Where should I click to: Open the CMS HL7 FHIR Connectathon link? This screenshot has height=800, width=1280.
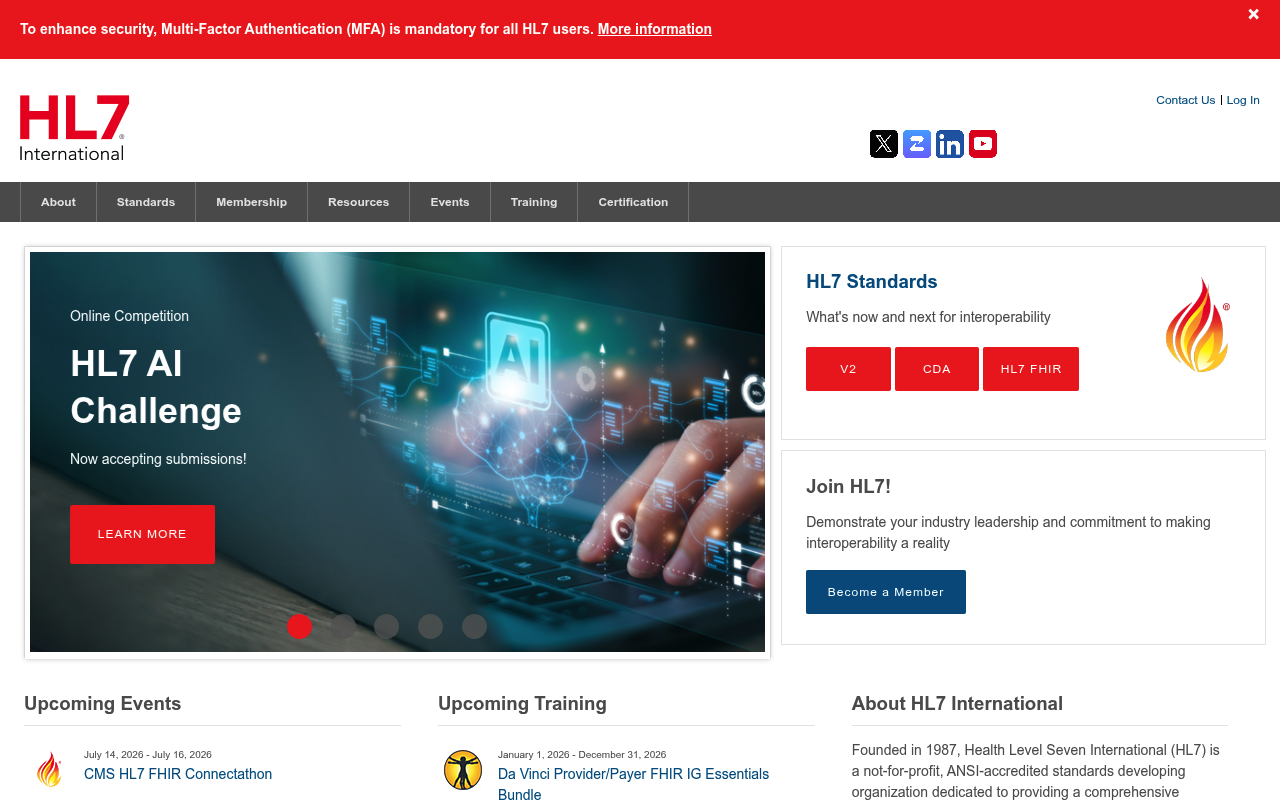point(178,774)
